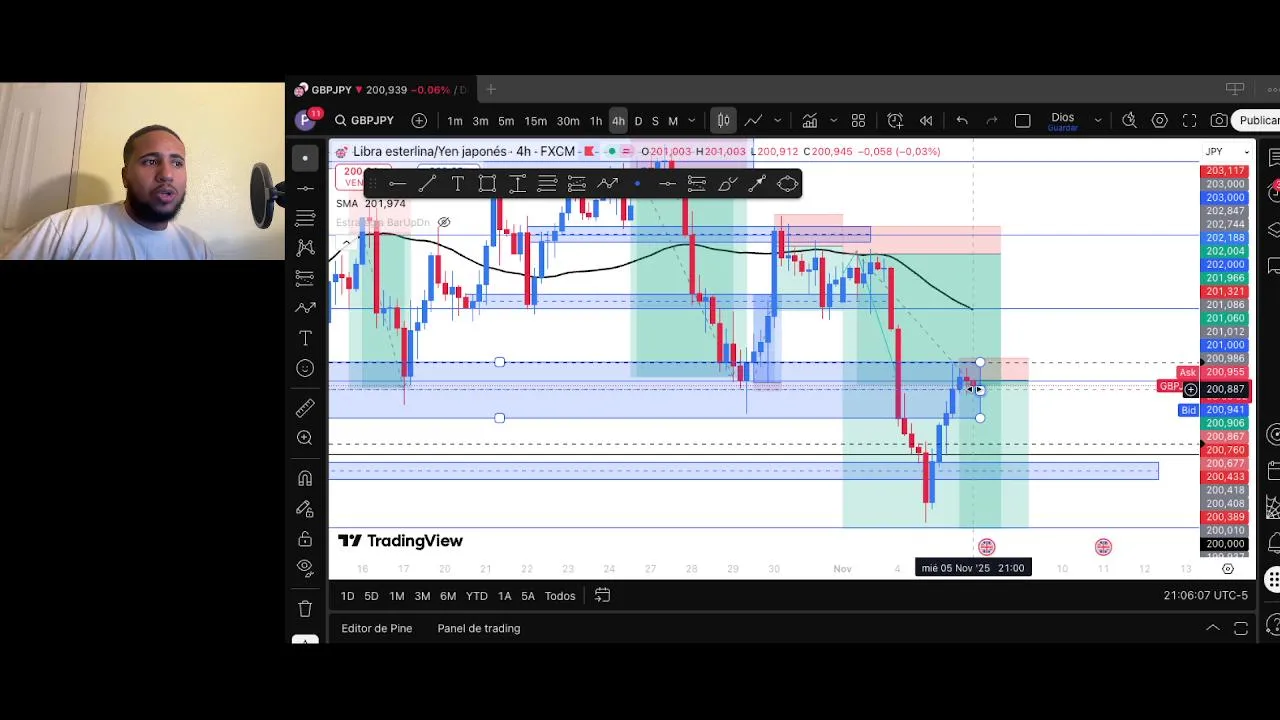Toggle lock all drawings
The width and height of the screenshot is (1280, 720).
[x=305, y=539]
